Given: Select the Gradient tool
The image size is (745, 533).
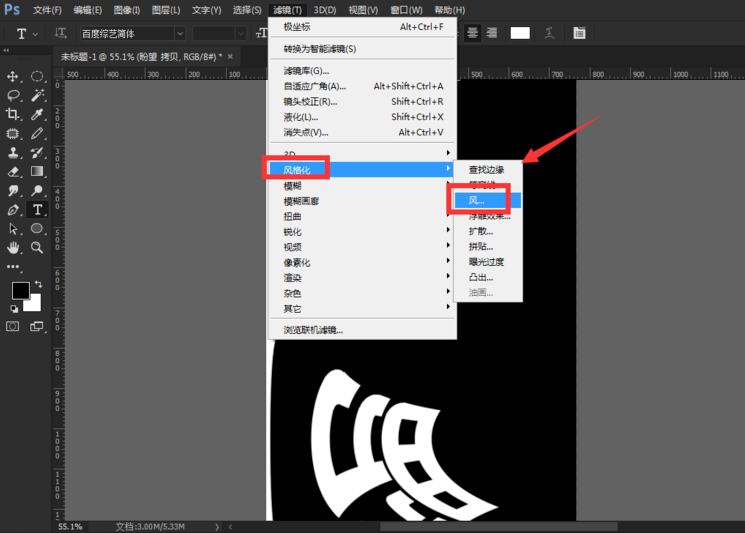Looking at the screenshot, I should pos(37,171).
